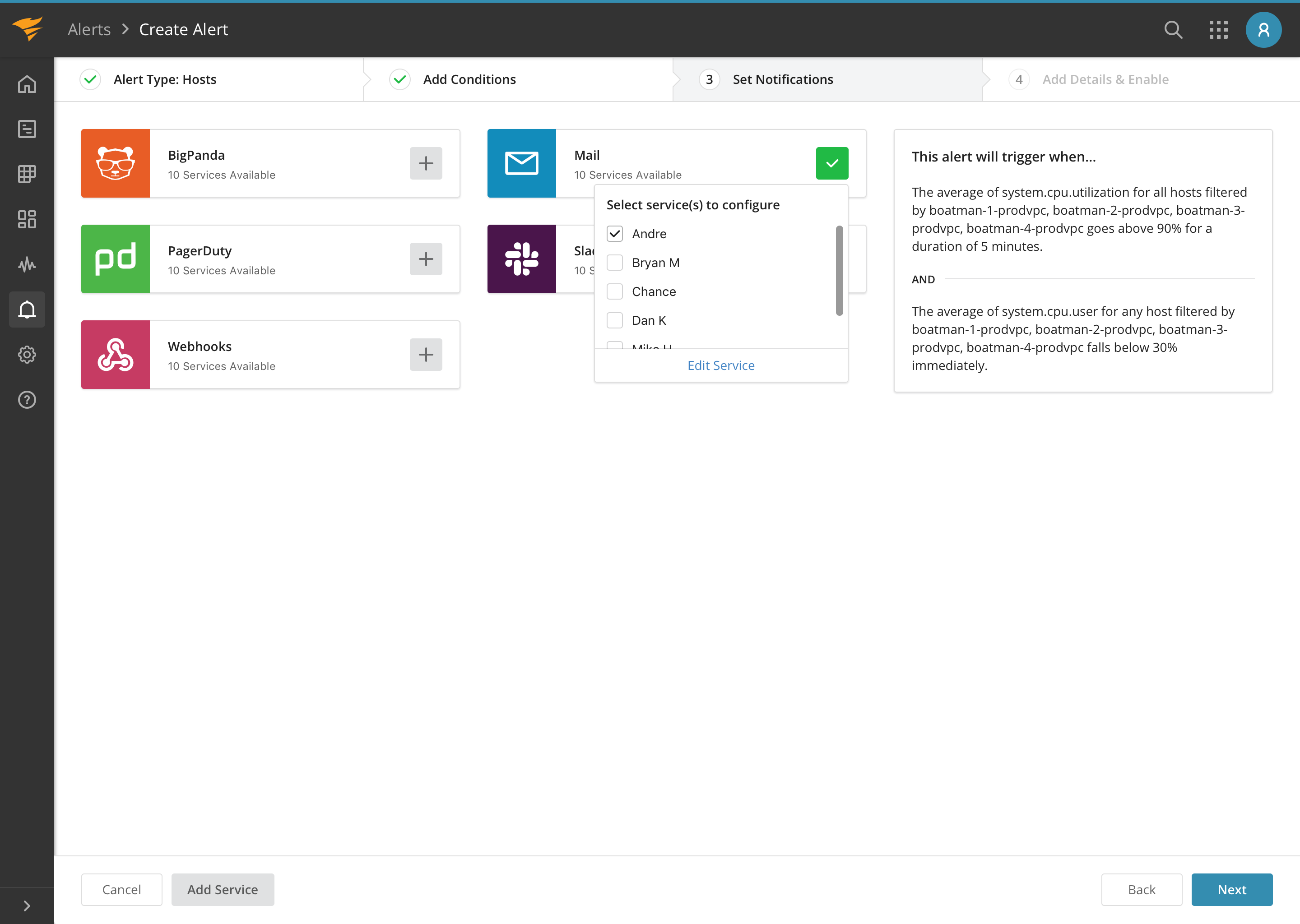Screen dimensions: 1300x924
Task: Open the Help question mark icon
Action: [x=27, y=400]
